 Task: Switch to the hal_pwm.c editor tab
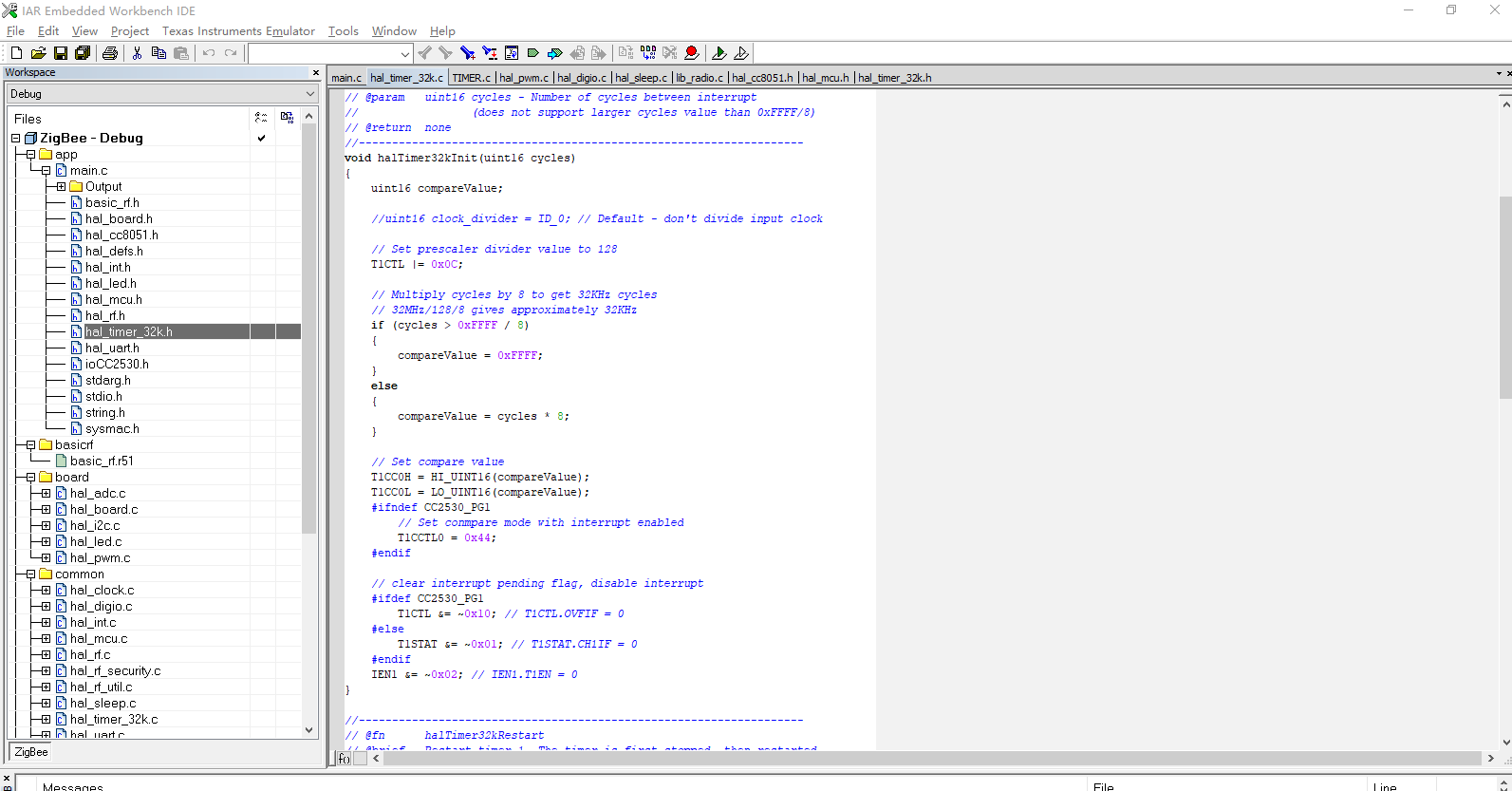(524, 78)
